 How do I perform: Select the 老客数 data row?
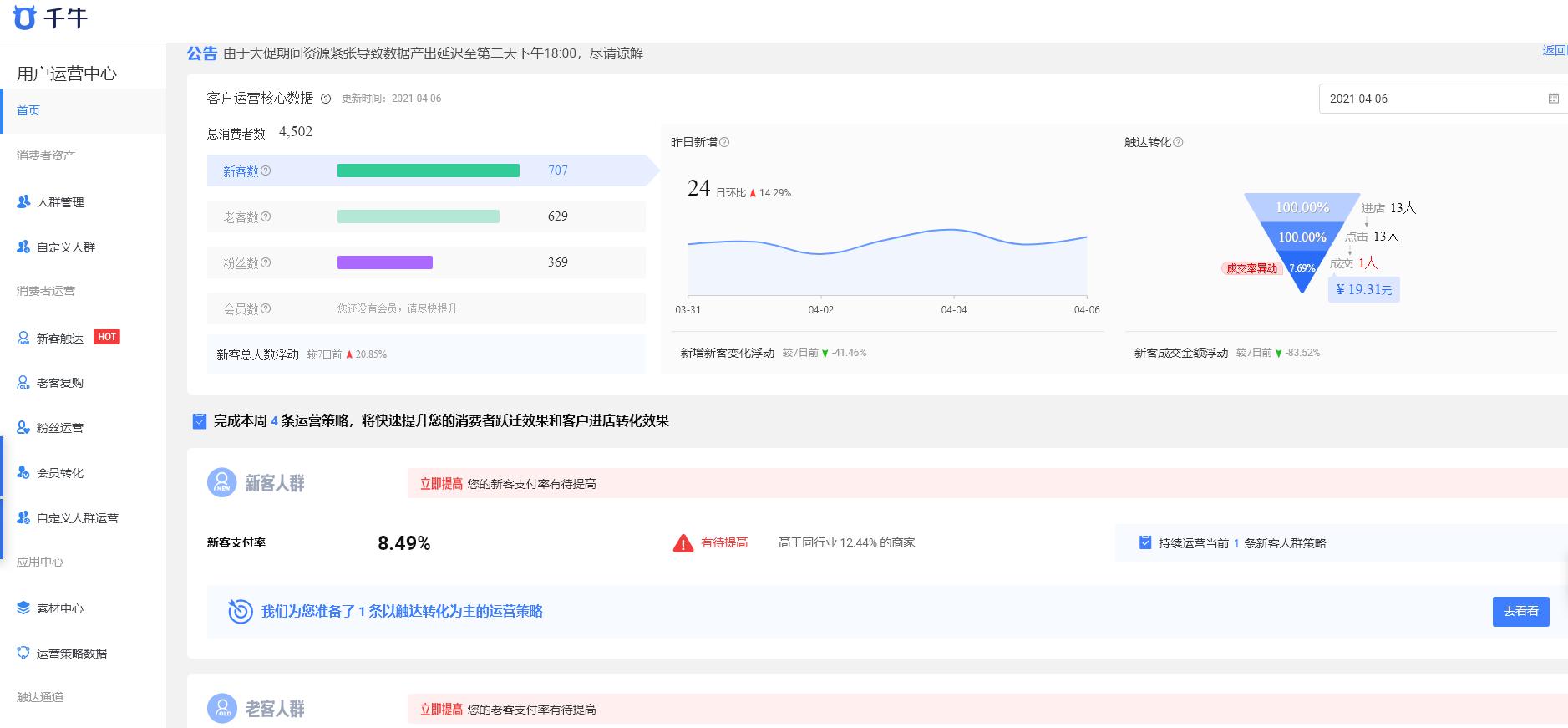pos(426,216)
